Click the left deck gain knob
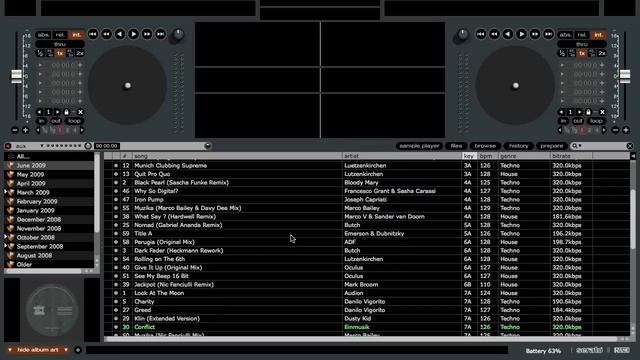This screenshot has height=360, width=640. click(178, 35)
